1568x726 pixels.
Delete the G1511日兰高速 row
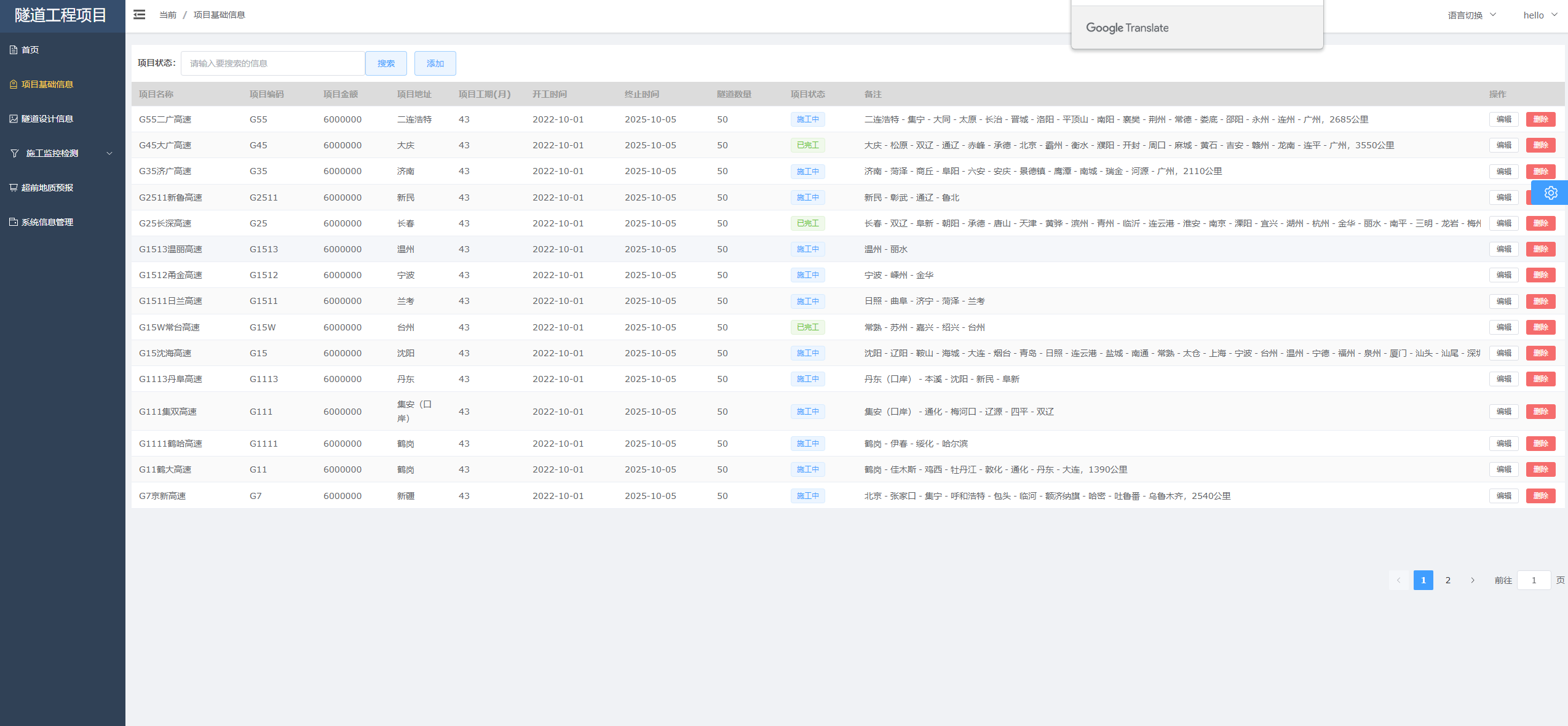(1541, 301)
